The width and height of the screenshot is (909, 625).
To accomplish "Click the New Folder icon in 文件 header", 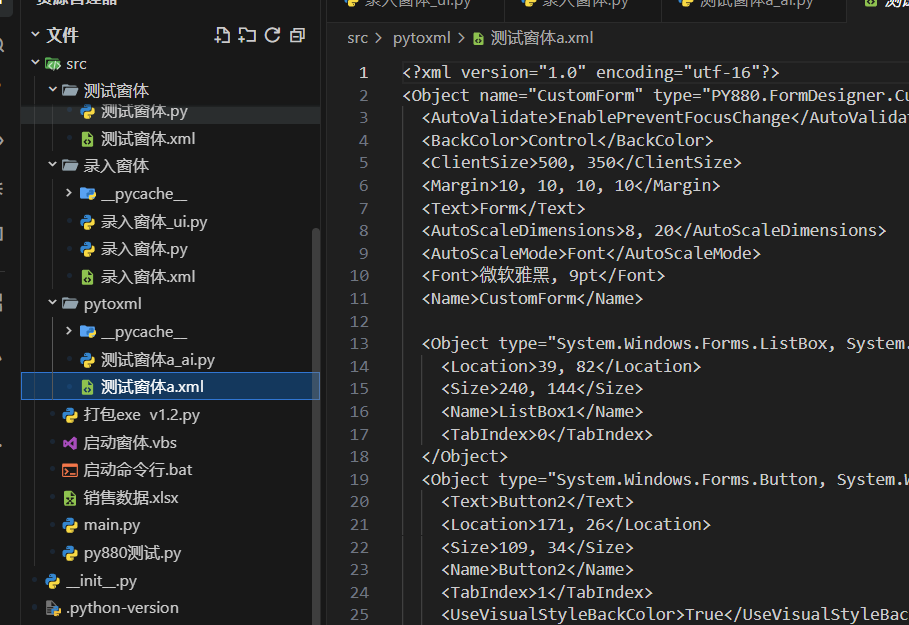I will [x=248, y=36].
